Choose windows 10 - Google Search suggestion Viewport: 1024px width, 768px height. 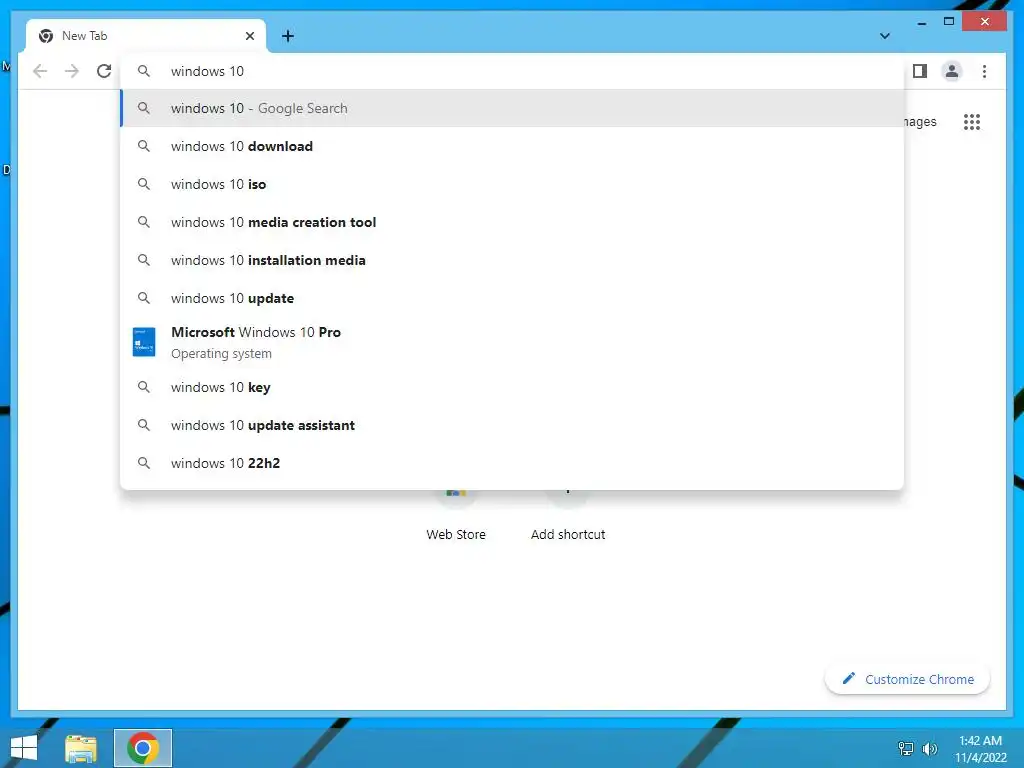(512, 108)
